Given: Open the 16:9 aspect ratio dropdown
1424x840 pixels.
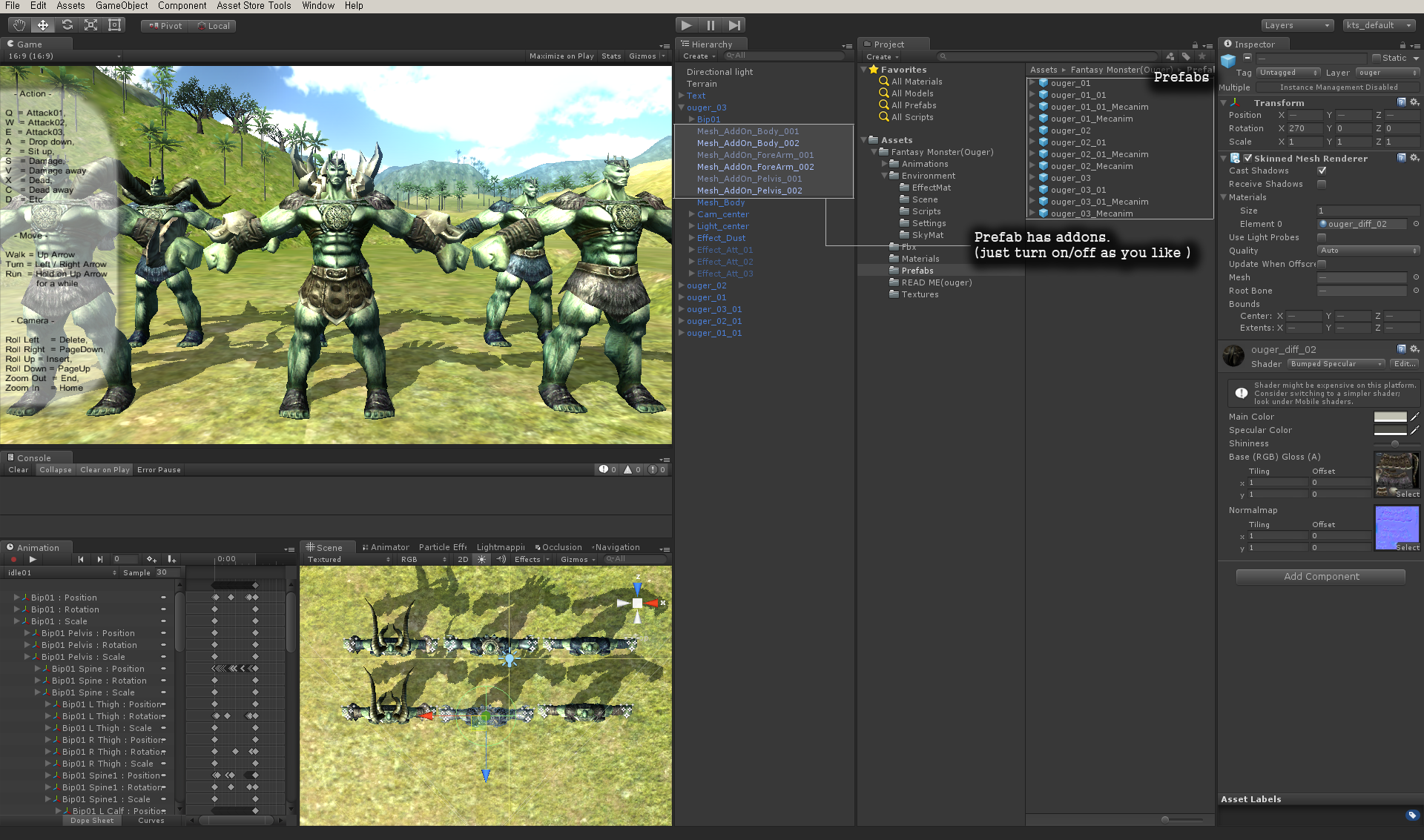Looking at the screenshot, I should 63,56.
